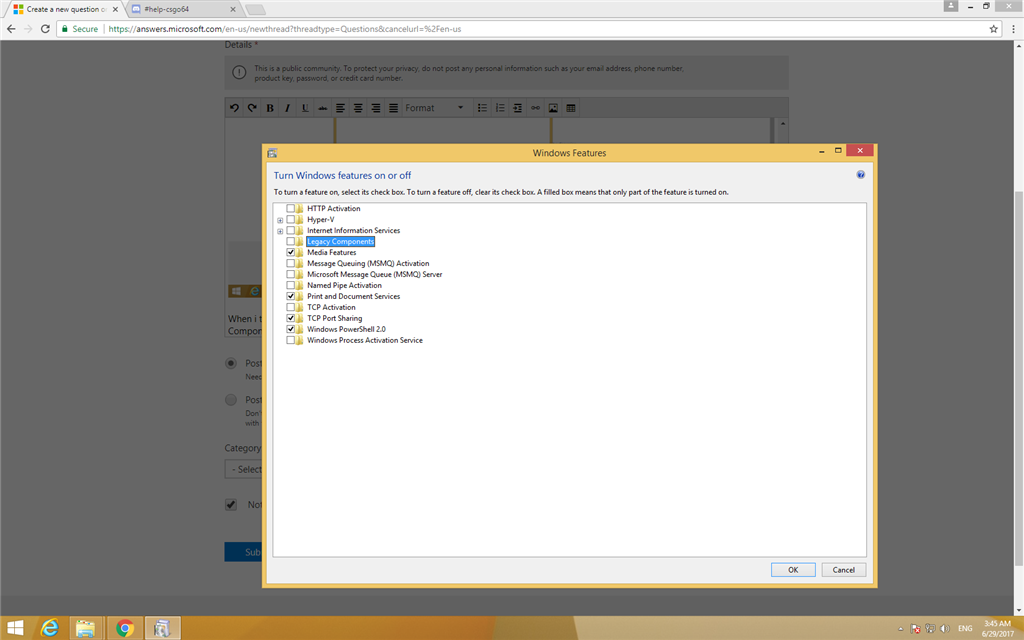Check the Hyper-V checkbox
This screenshot has height=640, width=1024.
tap(291, 219)
